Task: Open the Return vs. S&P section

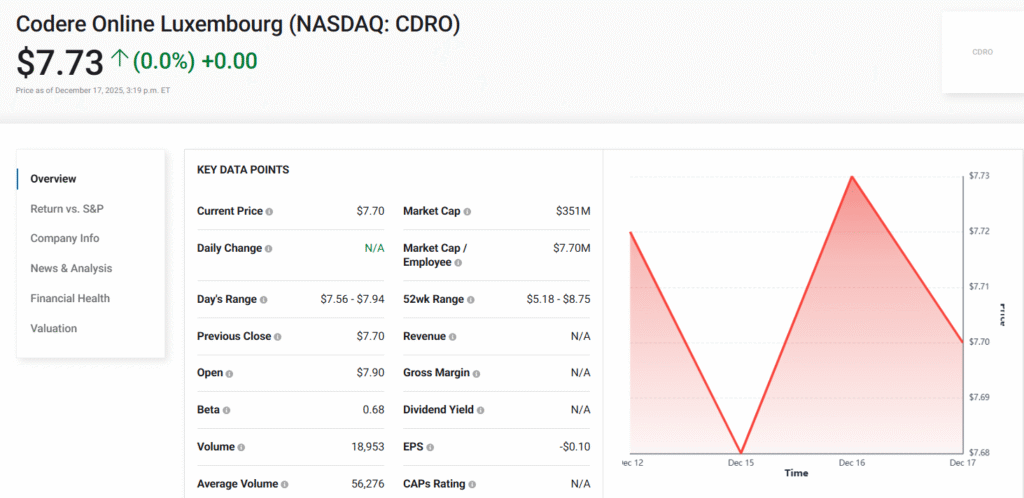Action: (x=67, y=209)
